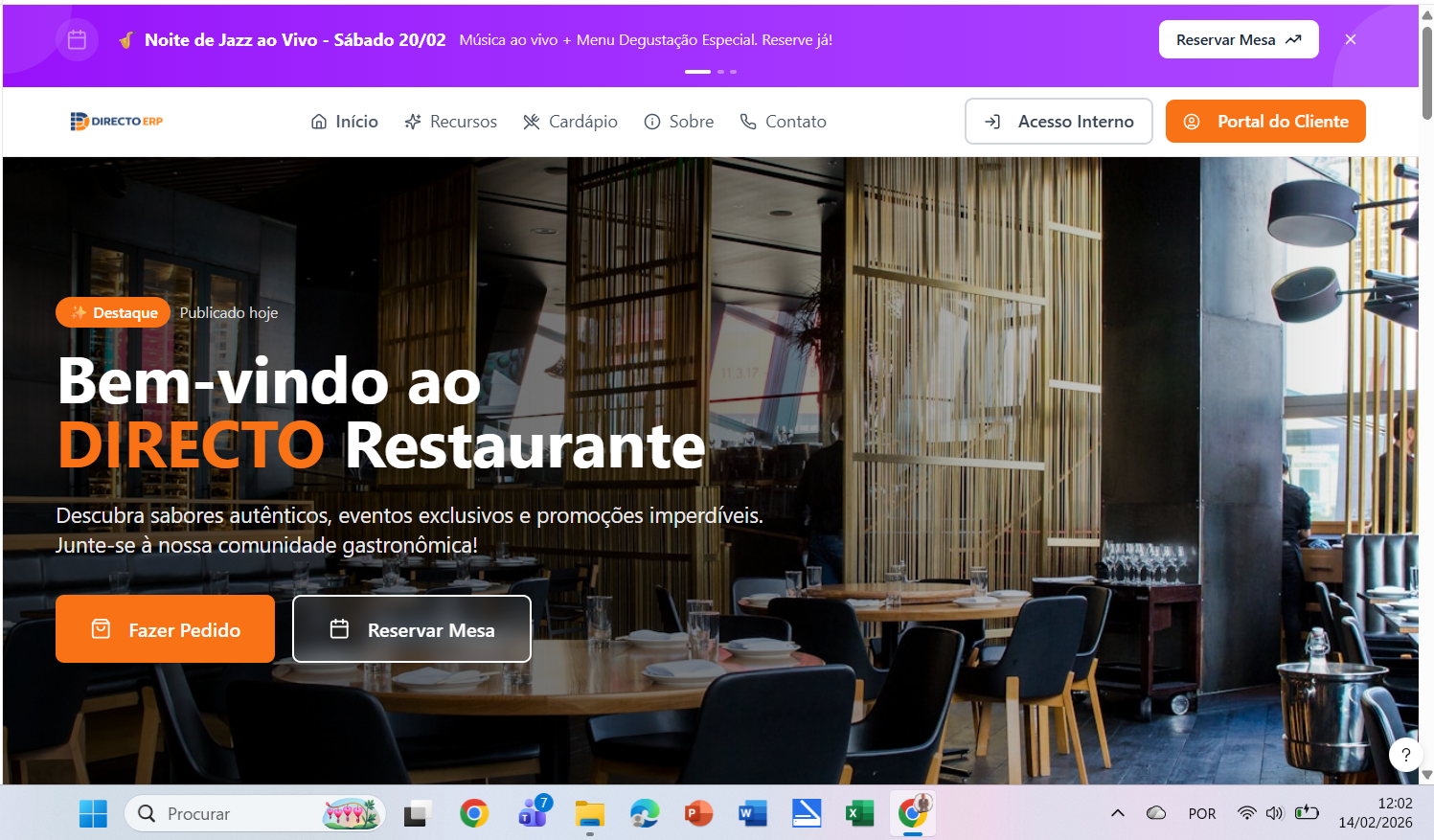Click the Destaque highlight badge
The image size is (1434, 840).
(x=112, y=312)
